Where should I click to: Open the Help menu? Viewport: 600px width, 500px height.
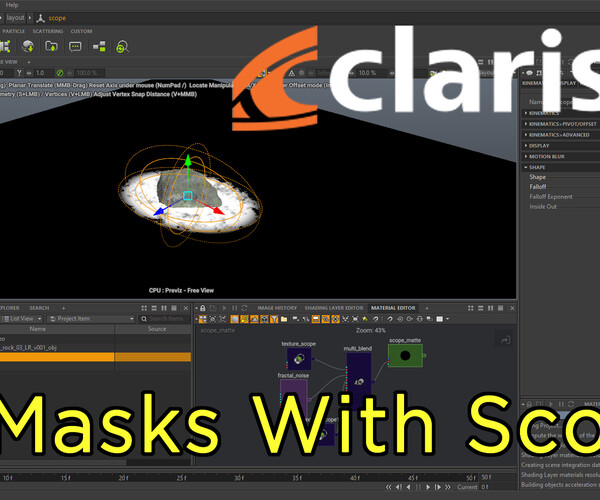[11, 5]
